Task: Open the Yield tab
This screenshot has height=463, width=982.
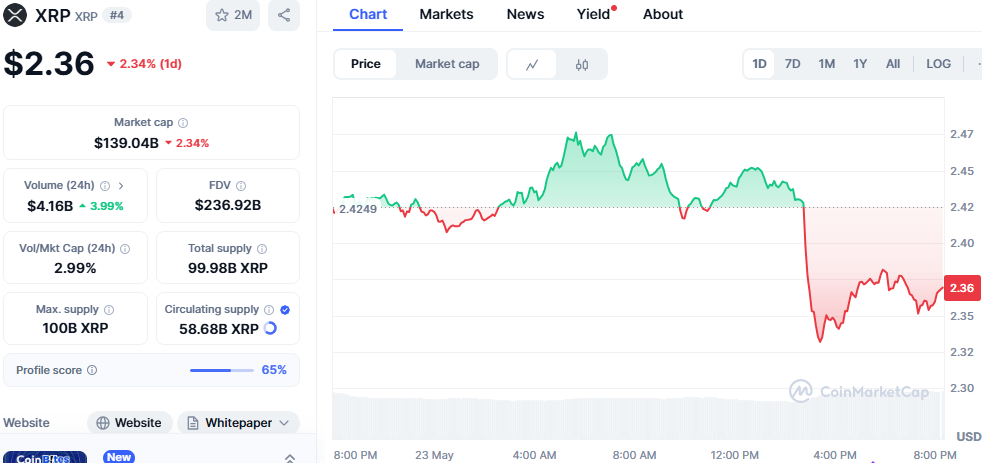Action: 594,14
